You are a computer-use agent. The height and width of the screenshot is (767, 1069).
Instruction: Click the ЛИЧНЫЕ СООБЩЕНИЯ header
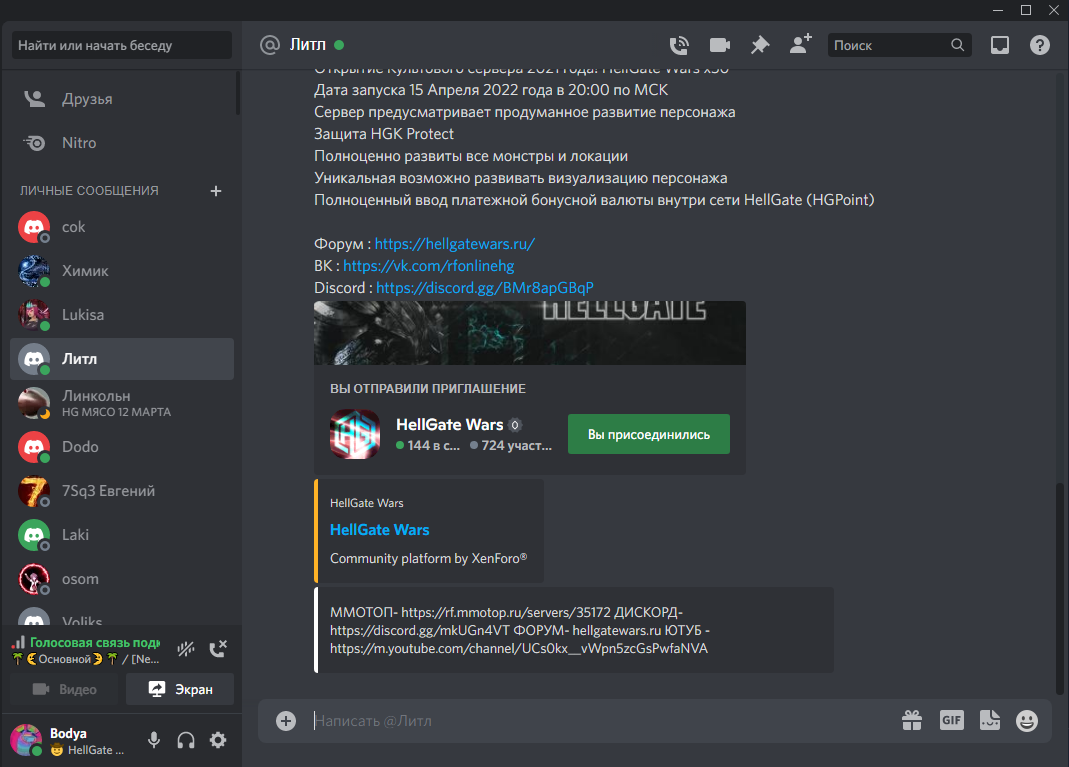pos(89,191)
